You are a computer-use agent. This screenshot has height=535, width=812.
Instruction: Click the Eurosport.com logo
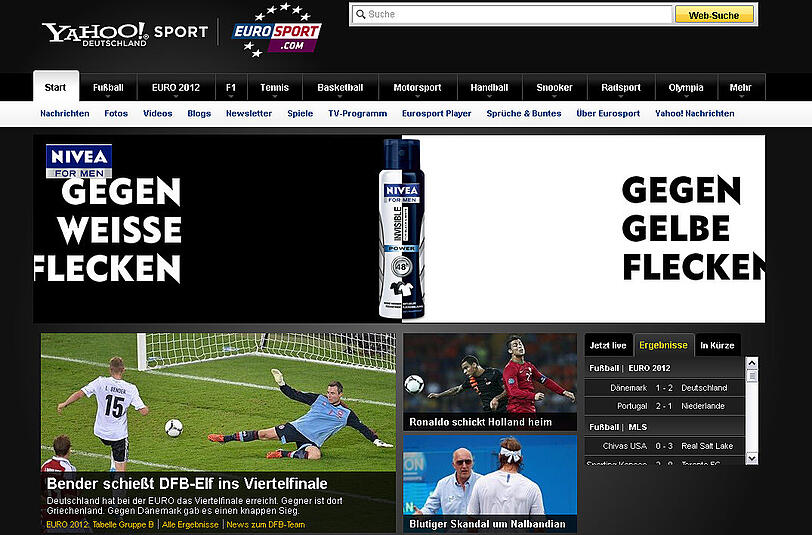click(x=277, y=30)
